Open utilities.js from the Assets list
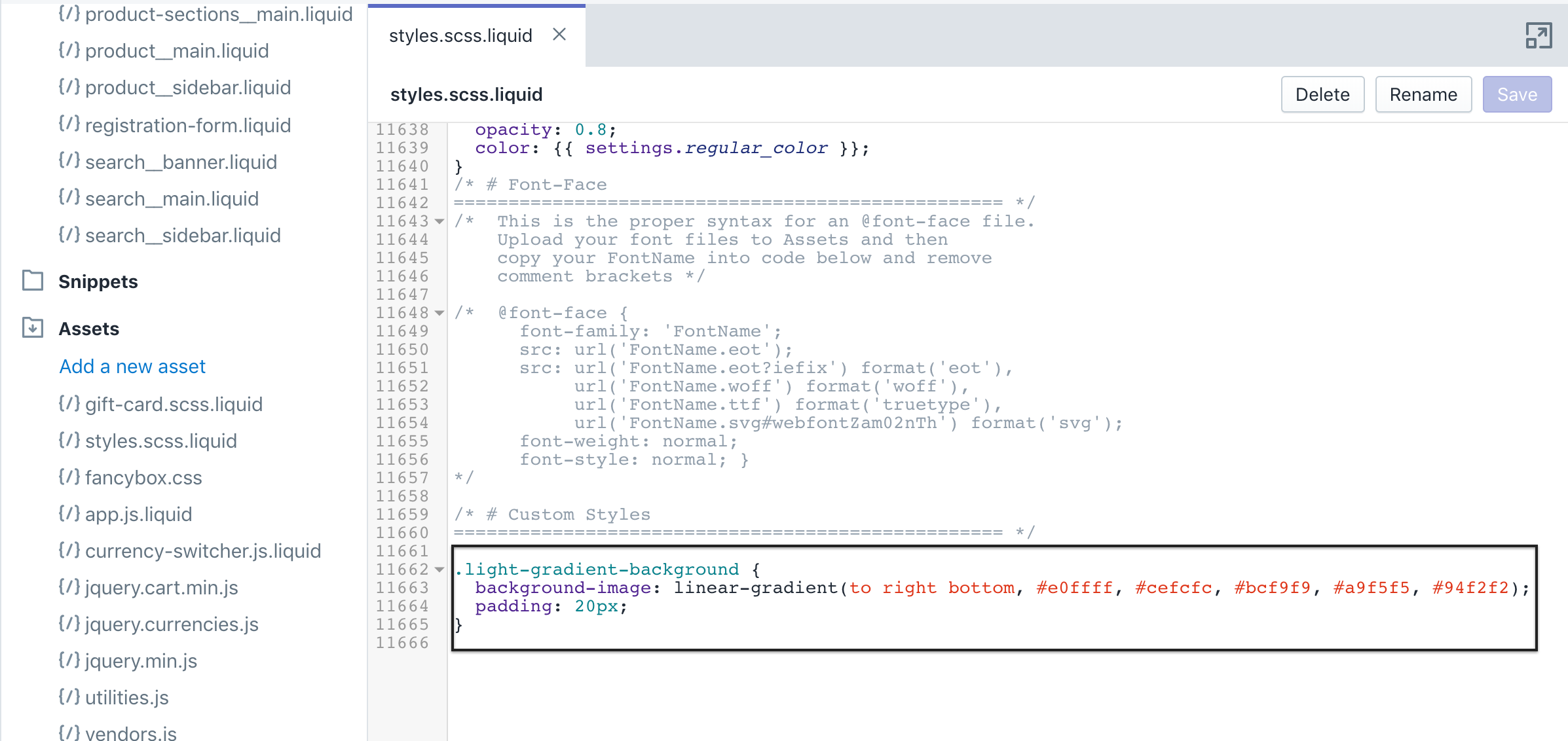The width and height of the screenshot is (1568, 741). pos(126,697)
